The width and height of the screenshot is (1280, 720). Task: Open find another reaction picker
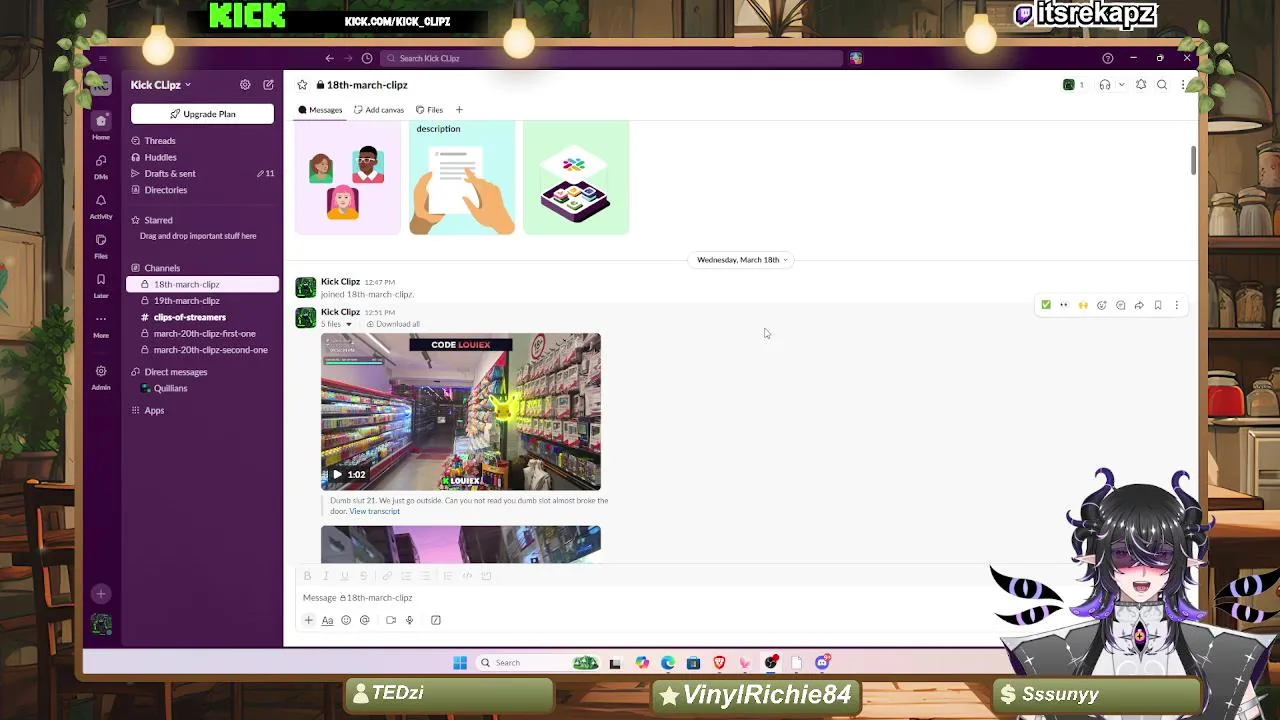[x=1102, y=305]
